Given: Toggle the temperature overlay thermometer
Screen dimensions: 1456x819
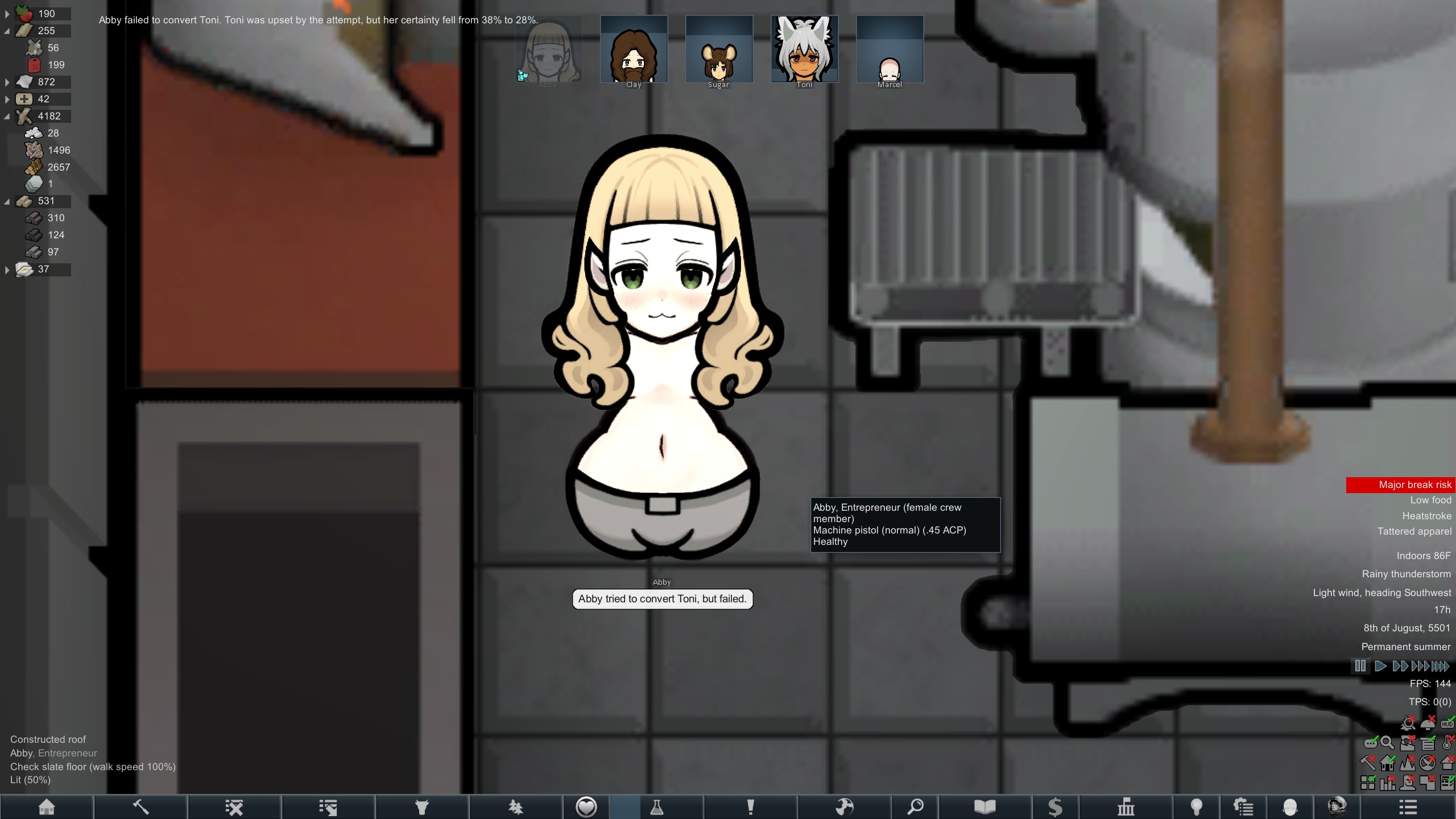Looking at the screenshot, I should [x=1447, y=743].
